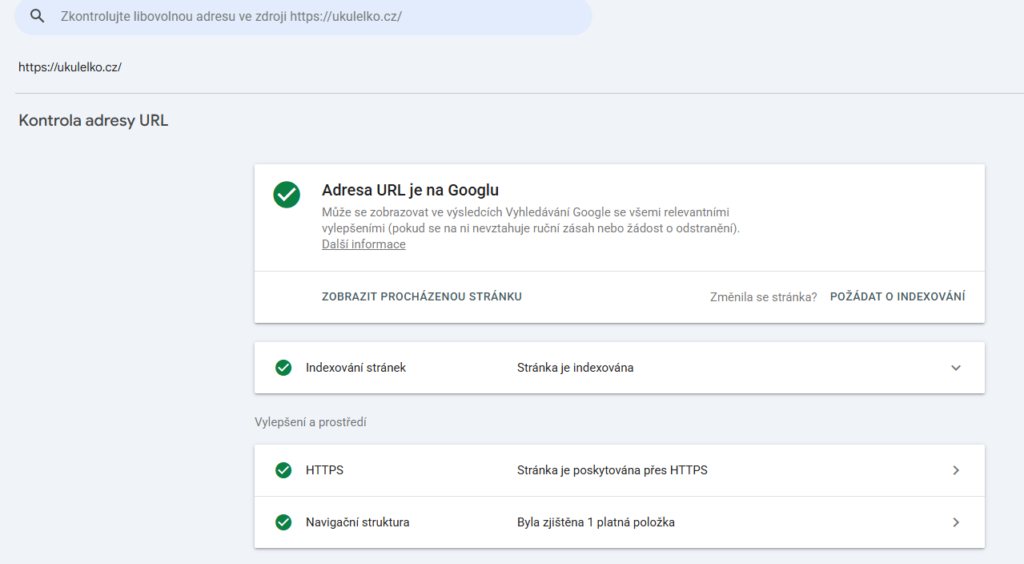Click green check icon in HTTPS row
Image resolution: width=1024 pixels, height=564 pixels.
[283, 470]
